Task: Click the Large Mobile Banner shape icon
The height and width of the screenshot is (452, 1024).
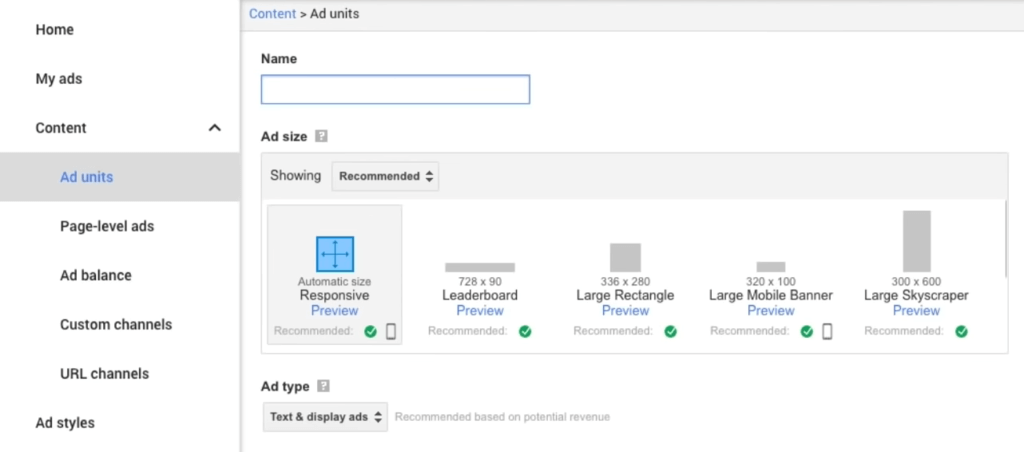Action: 771,266
